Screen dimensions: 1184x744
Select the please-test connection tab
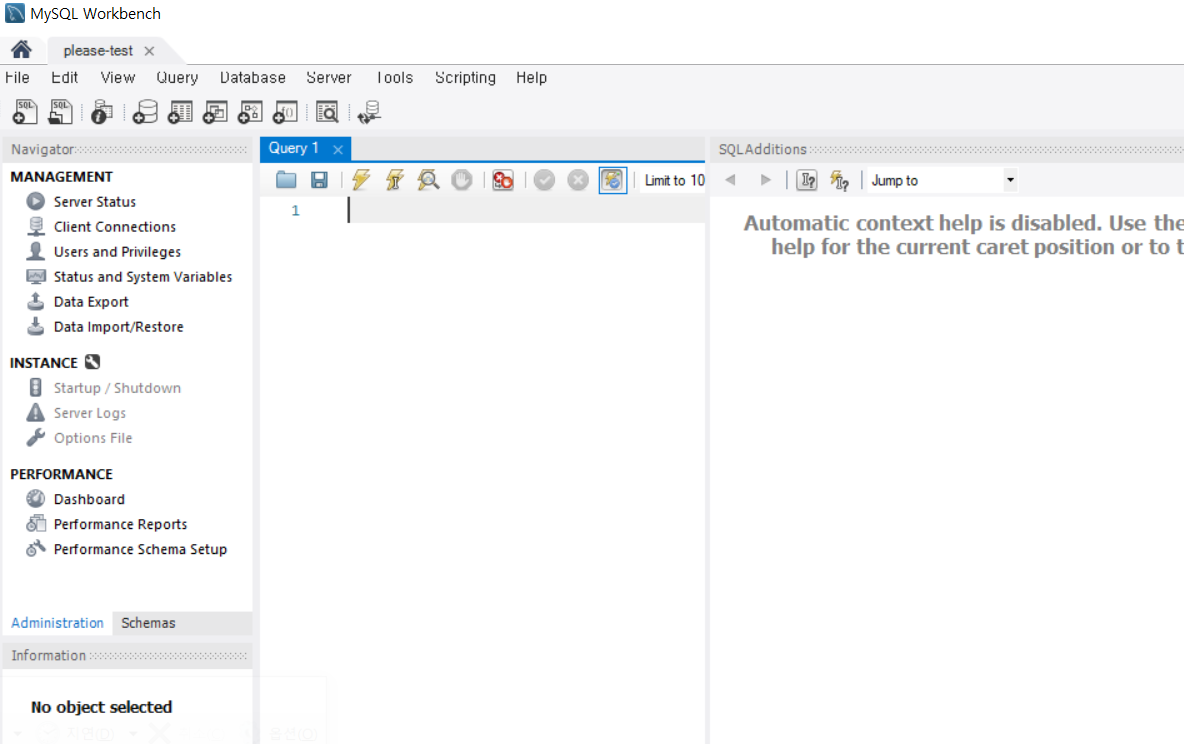[x=98, y=51]
